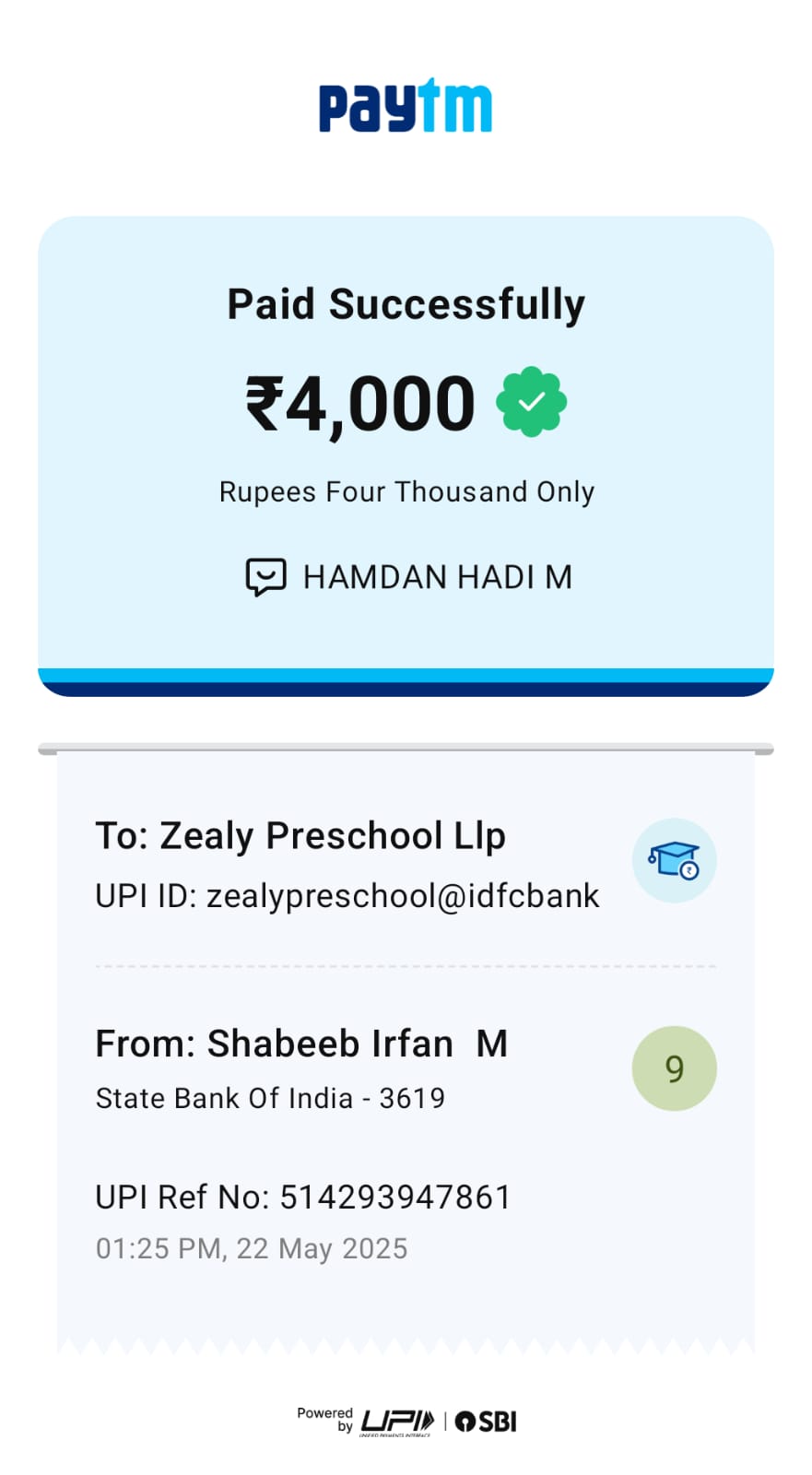
Task: Select State Bank Of India - 3619 account
Action: click(270, 1098)
